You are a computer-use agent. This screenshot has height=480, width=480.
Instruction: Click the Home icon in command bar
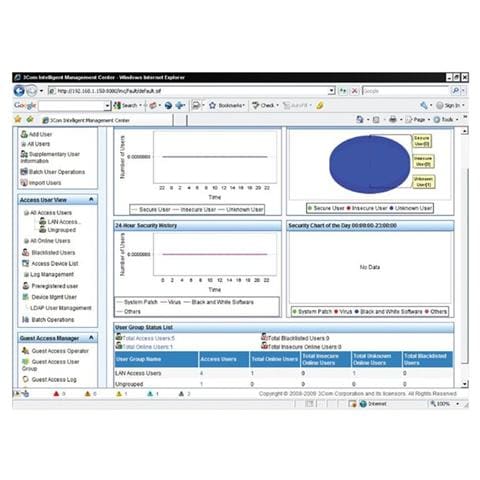point(360,119)
